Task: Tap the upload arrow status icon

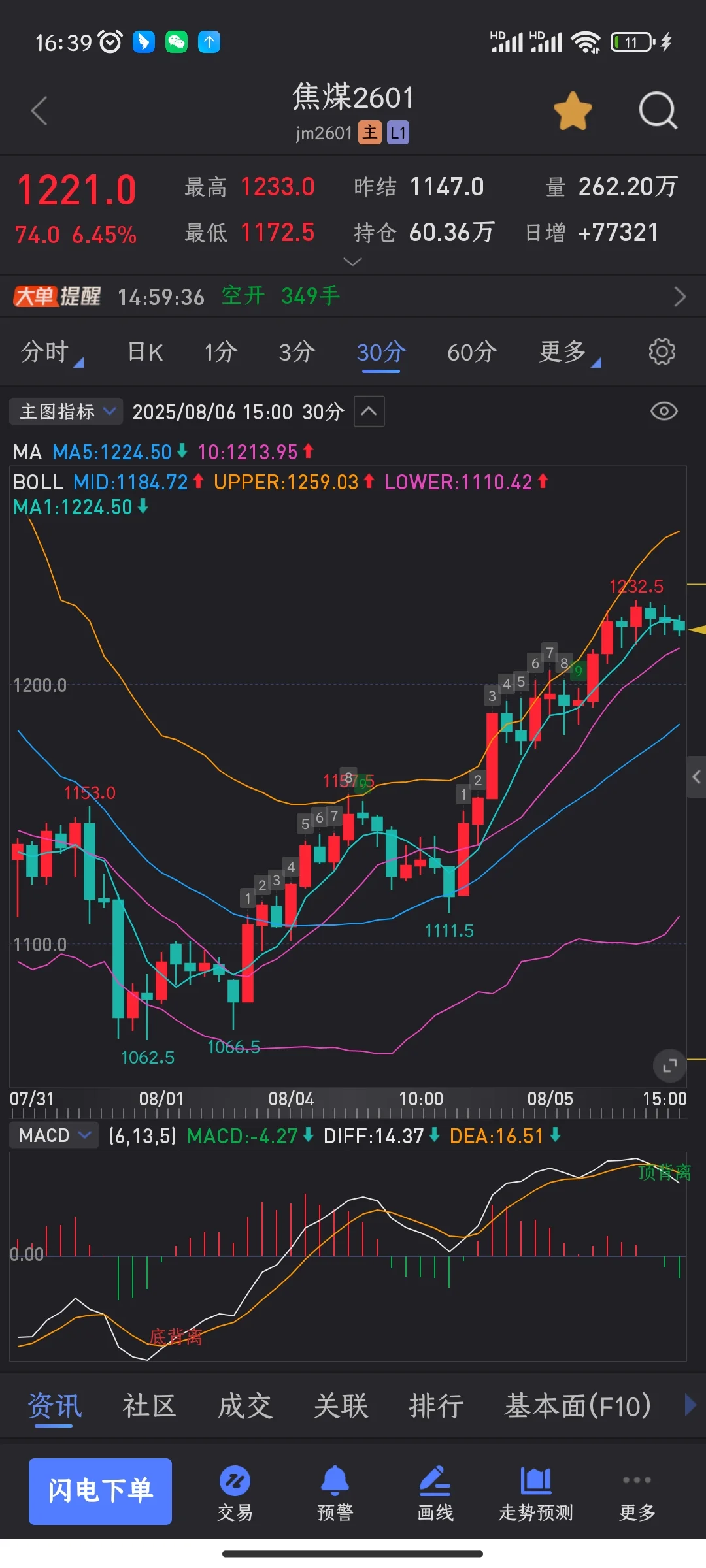Action: click(x=209, y=42)
